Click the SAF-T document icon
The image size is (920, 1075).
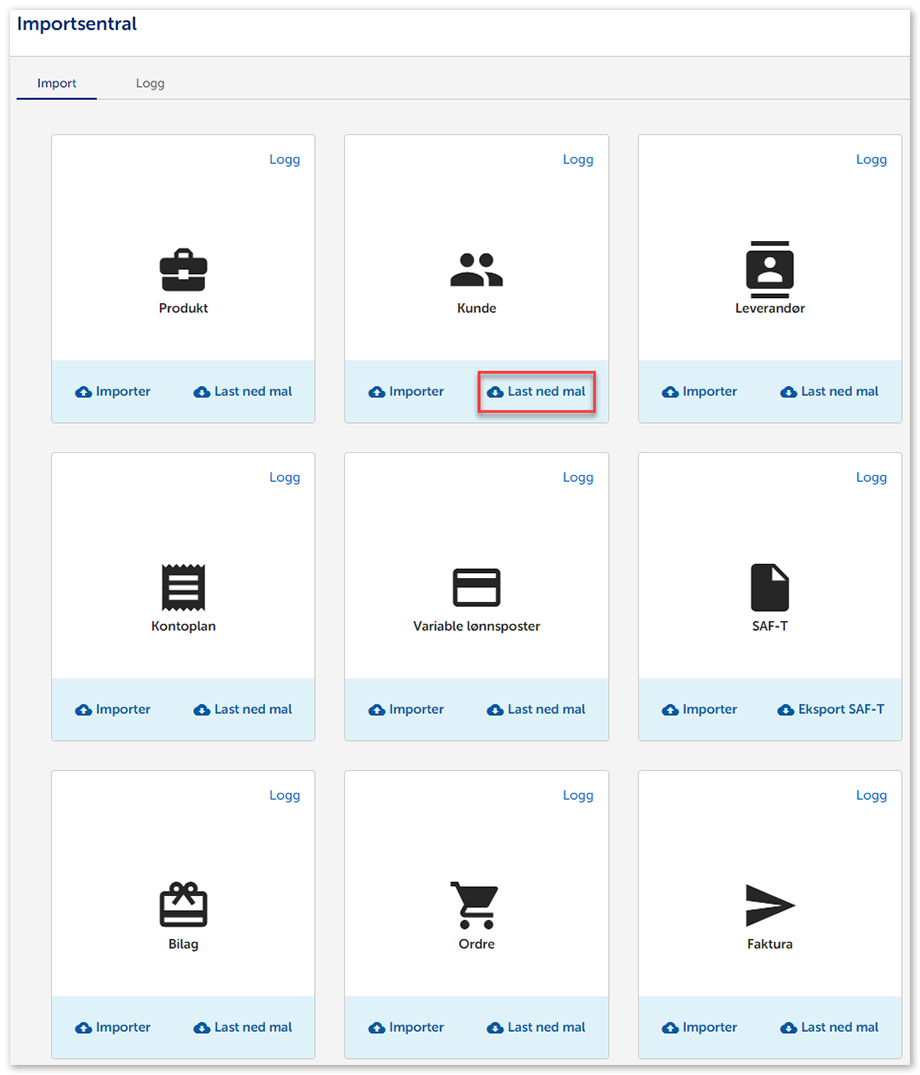769,587
